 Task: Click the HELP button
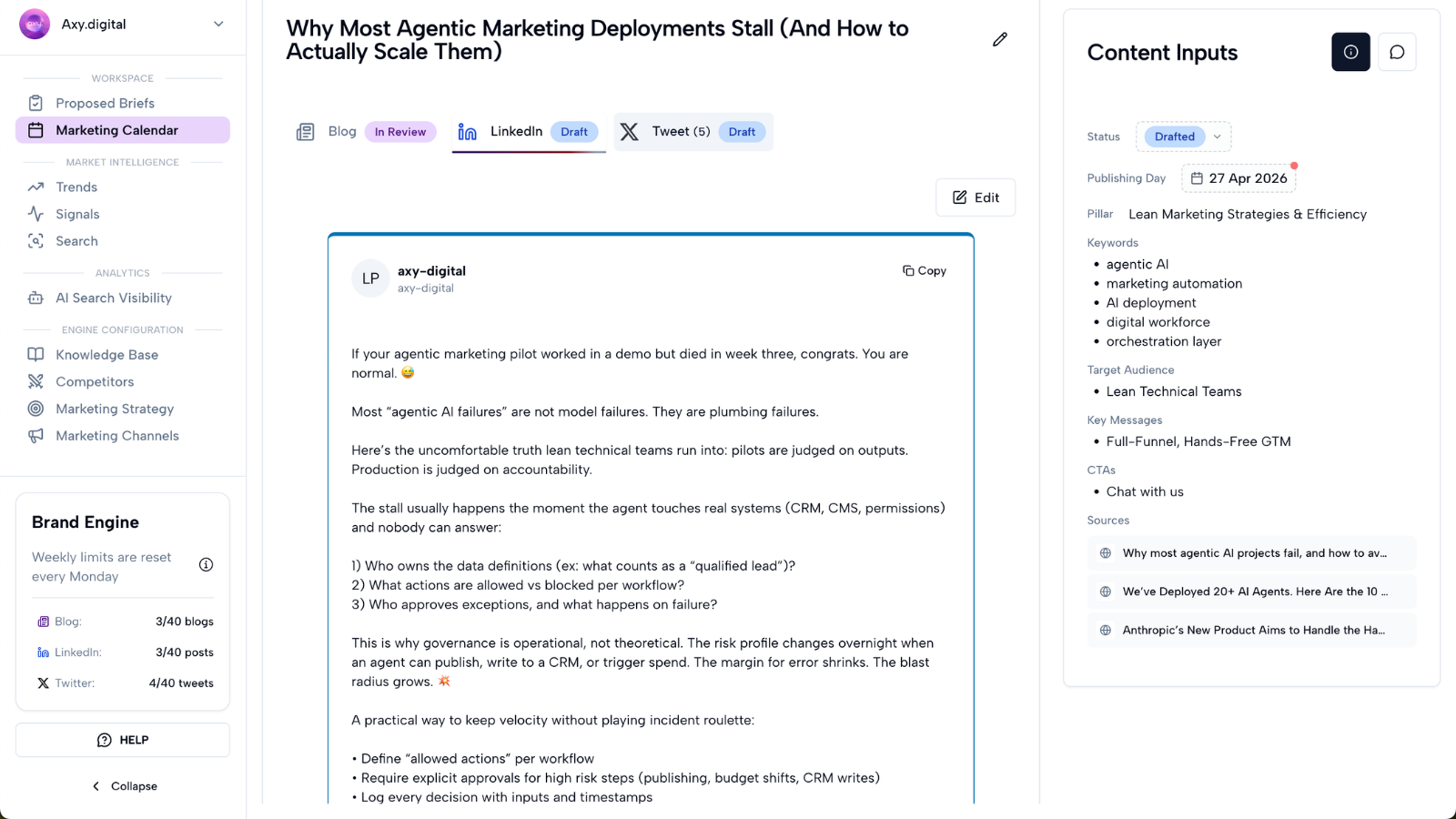(123, 740)
